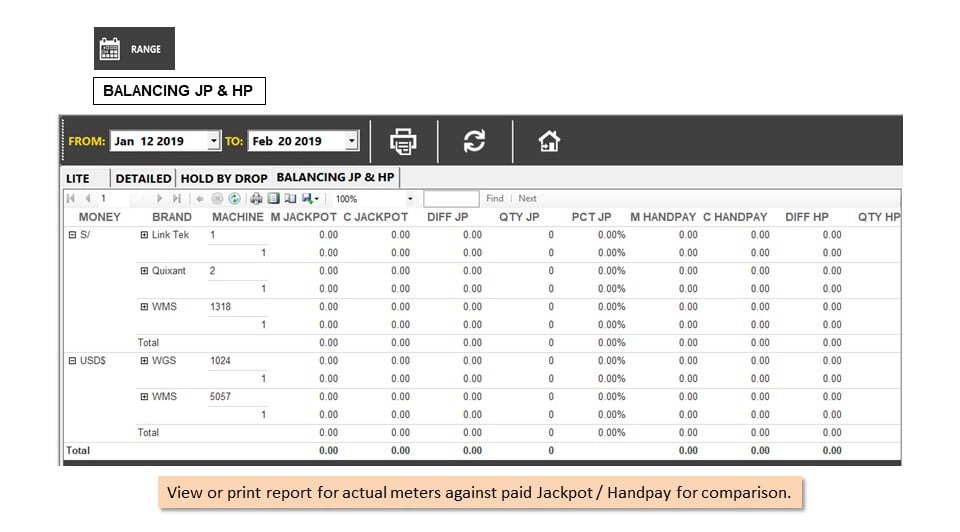Screen dimensions: 960x532
Task: Click the Next search link
Action: [x=527, y=198]
